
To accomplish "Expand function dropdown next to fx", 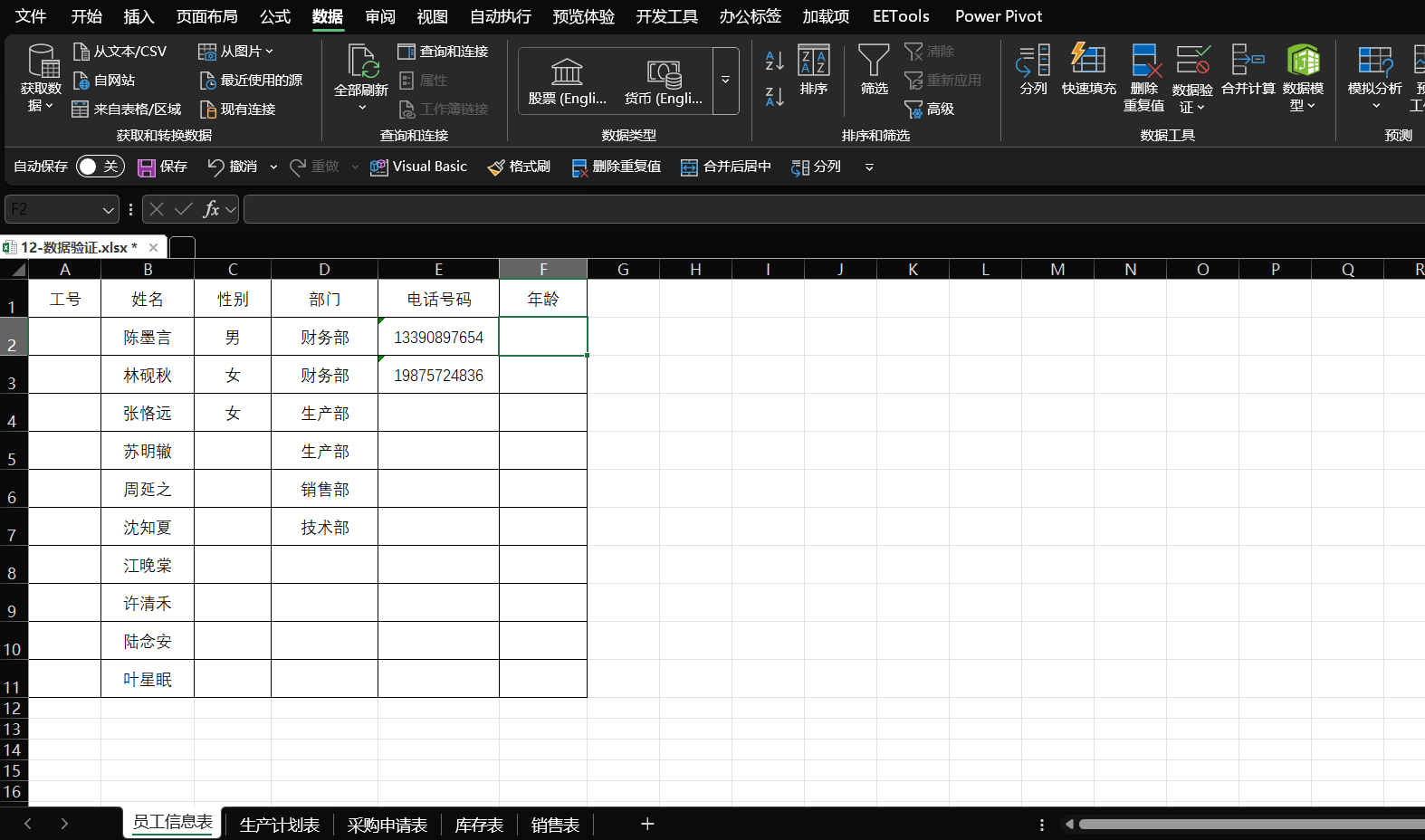I will 231,210.
